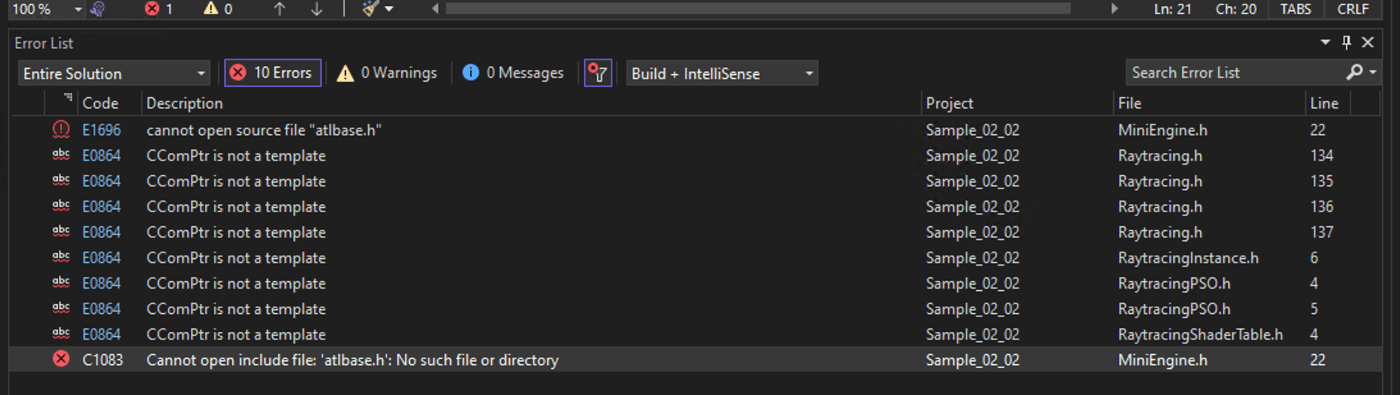Toggle the clear filter funnel icon

(x=598, y=73)
